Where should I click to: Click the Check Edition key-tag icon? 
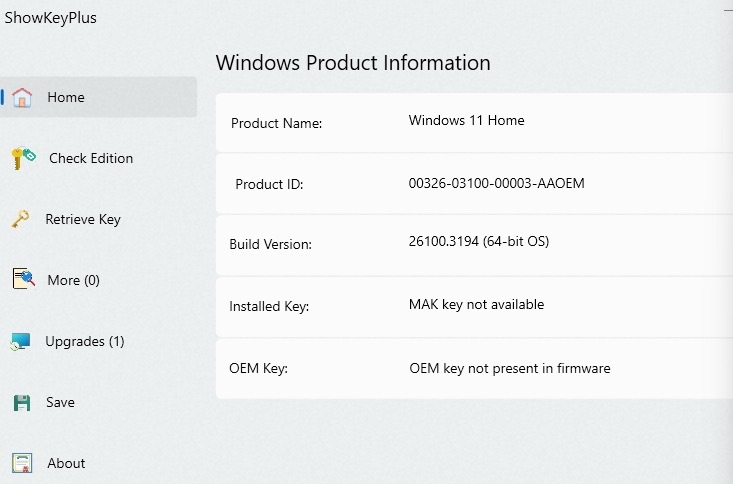click(x=23, y=159)
